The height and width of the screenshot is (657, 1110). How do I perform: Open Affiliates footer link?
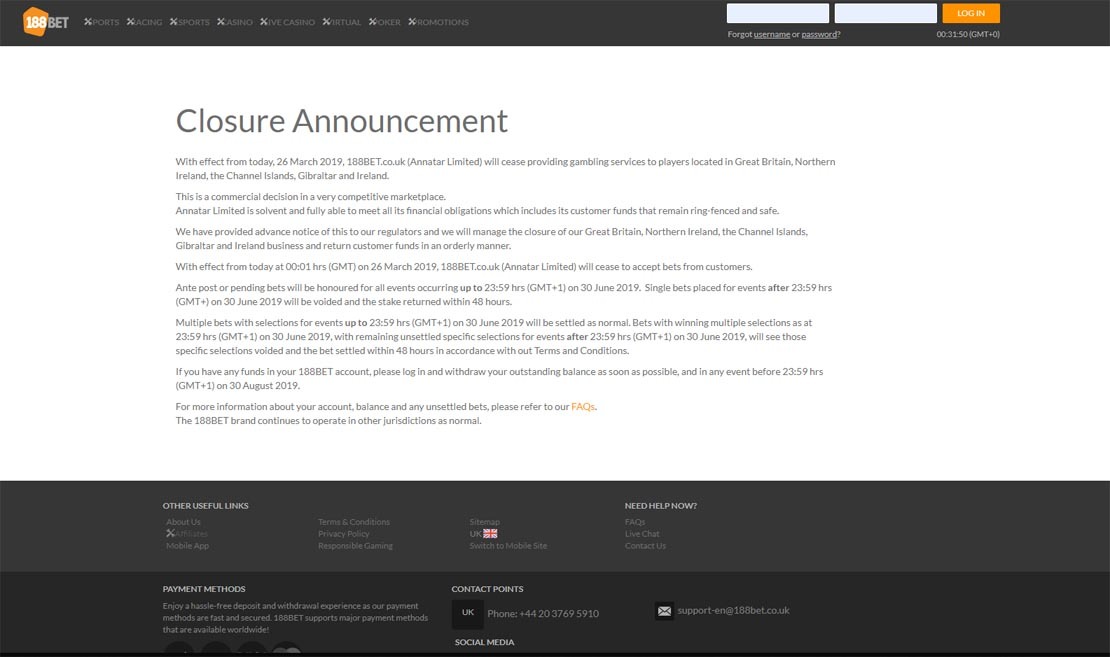[187, 534]
